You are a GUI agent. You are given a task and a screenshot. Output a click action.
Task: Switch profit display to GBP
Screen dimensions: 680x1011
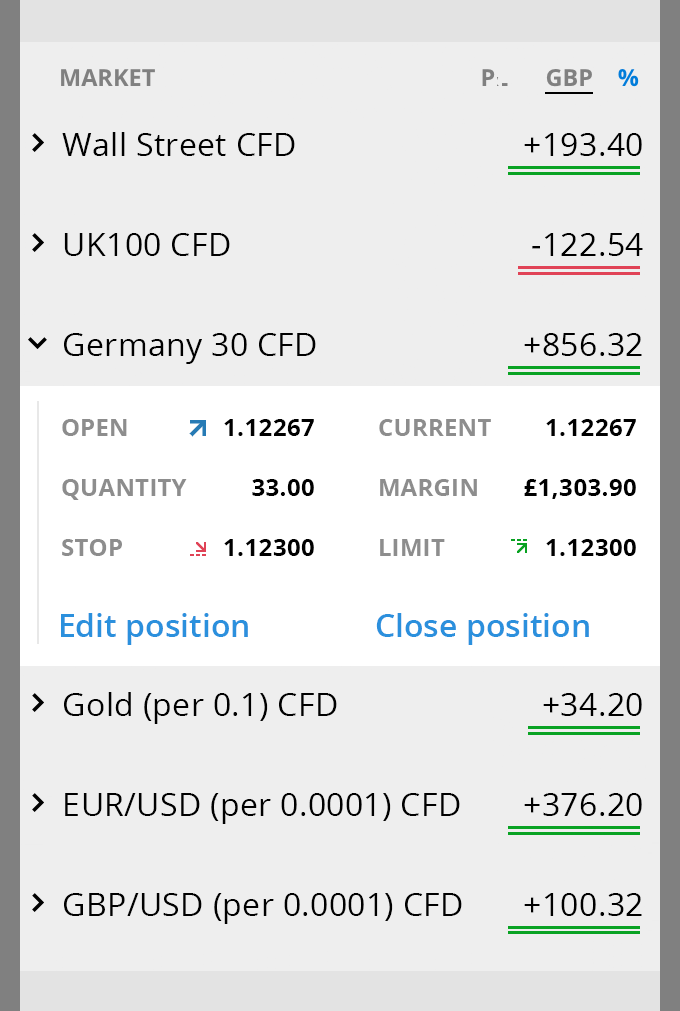tap(569, 78)
